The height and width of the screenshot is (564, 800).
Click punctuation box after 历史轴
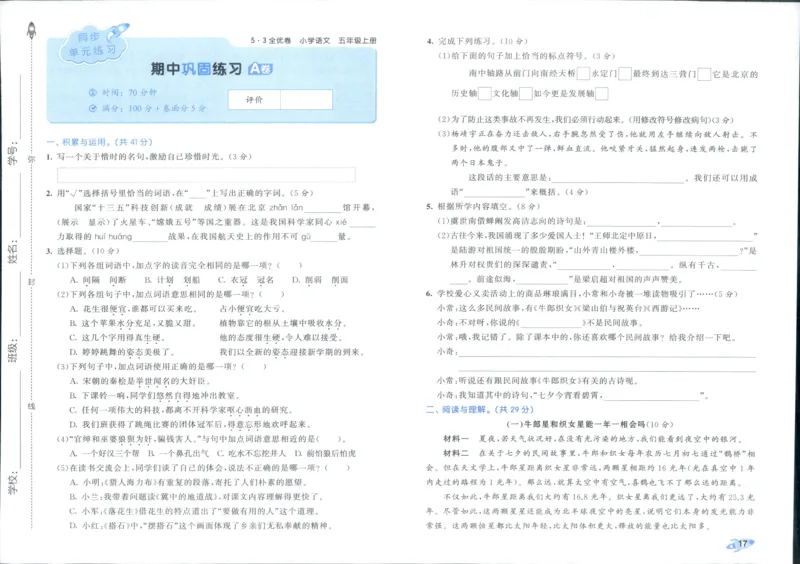point(485,93)
